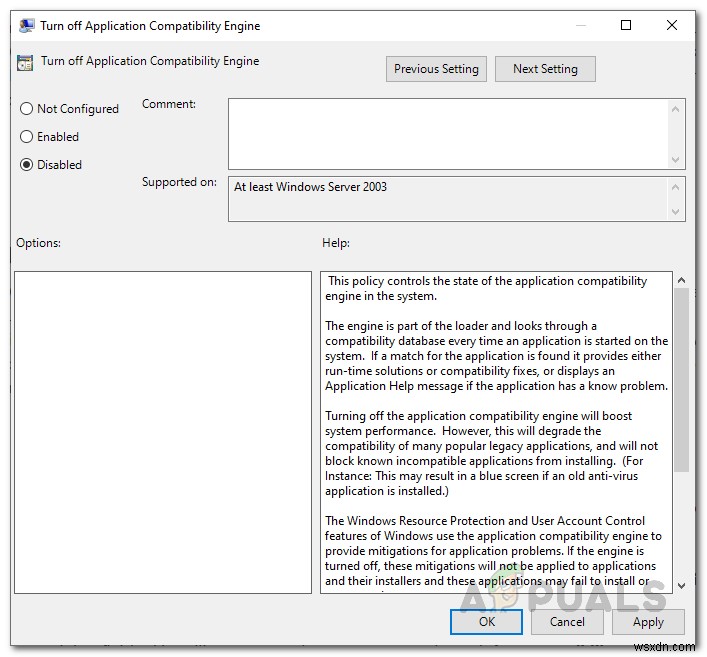Click the Supported on scroll-up arrow
Viewport: 707px width, 657px height.
pos(675,187)
